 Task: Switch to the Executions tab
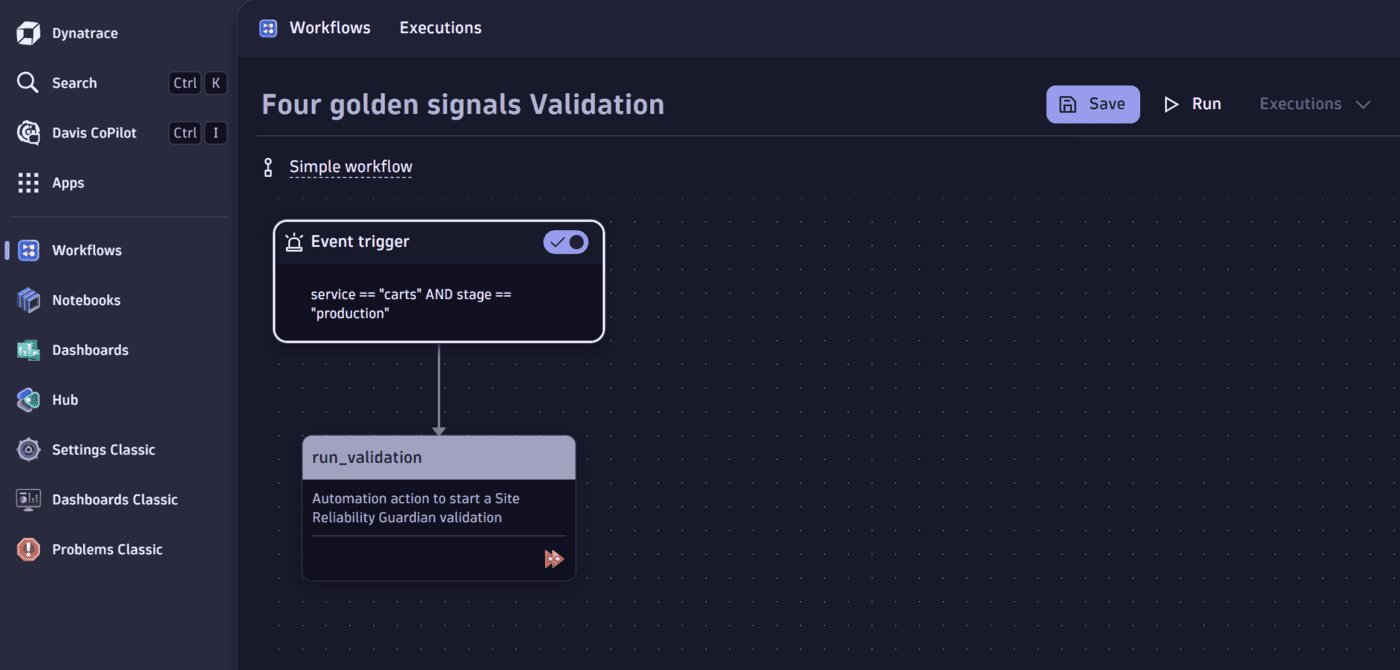point(440,27)
